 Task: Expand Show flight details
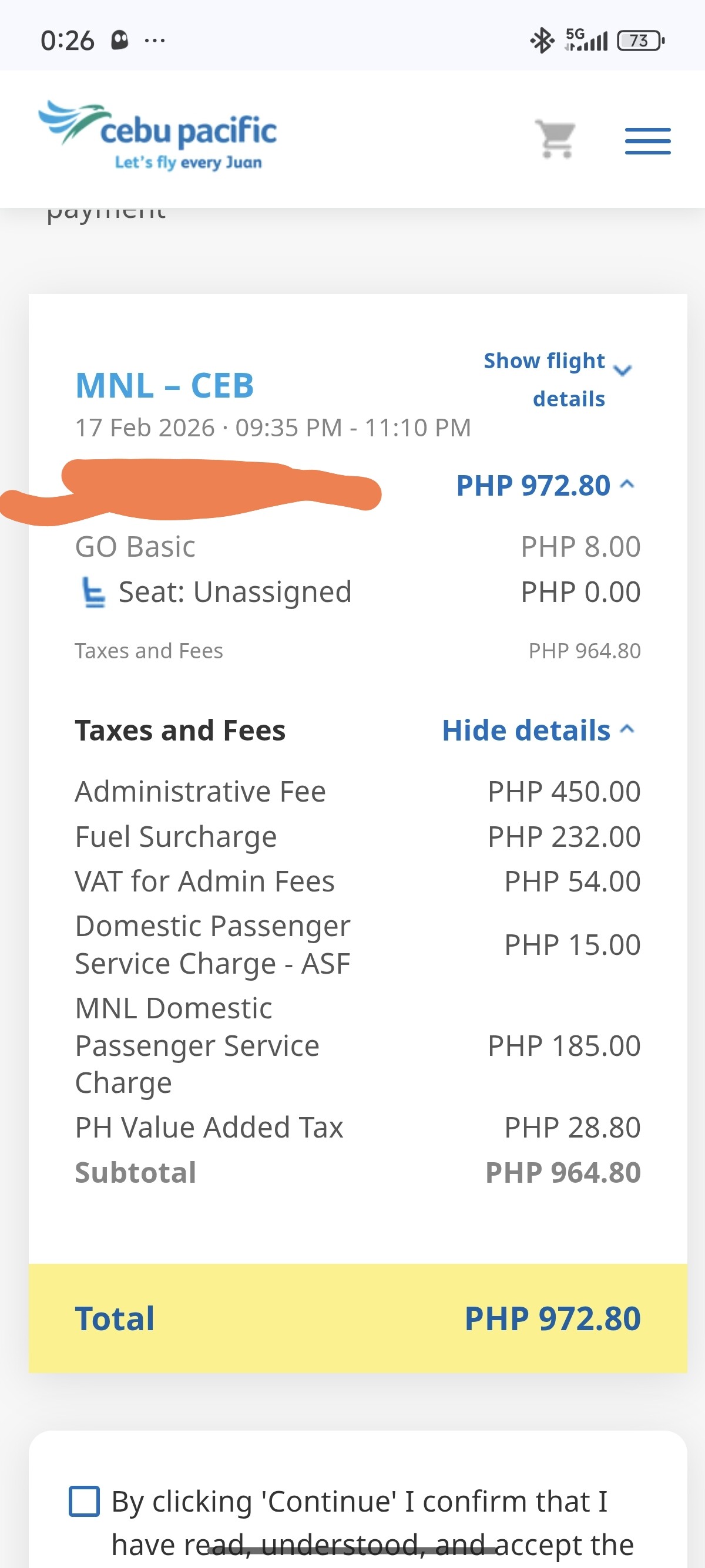click(558, 379)
